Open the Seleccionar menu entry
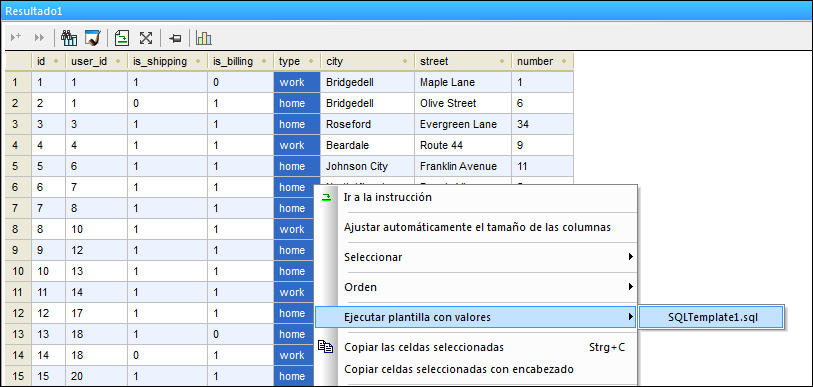Screen dimensions: 813x387 click(476, 257)
